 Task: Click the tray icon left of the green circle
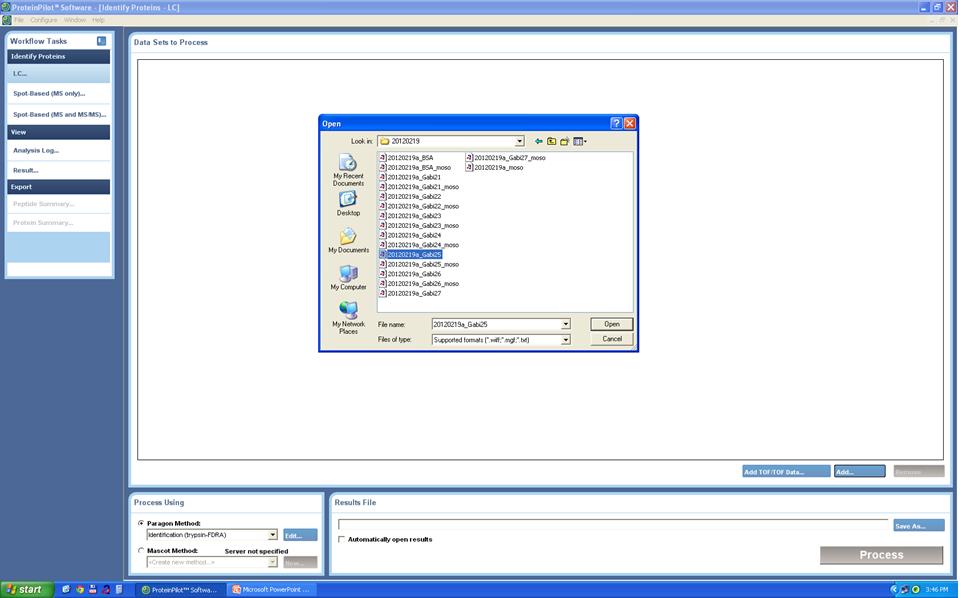(x=905, y=589)
